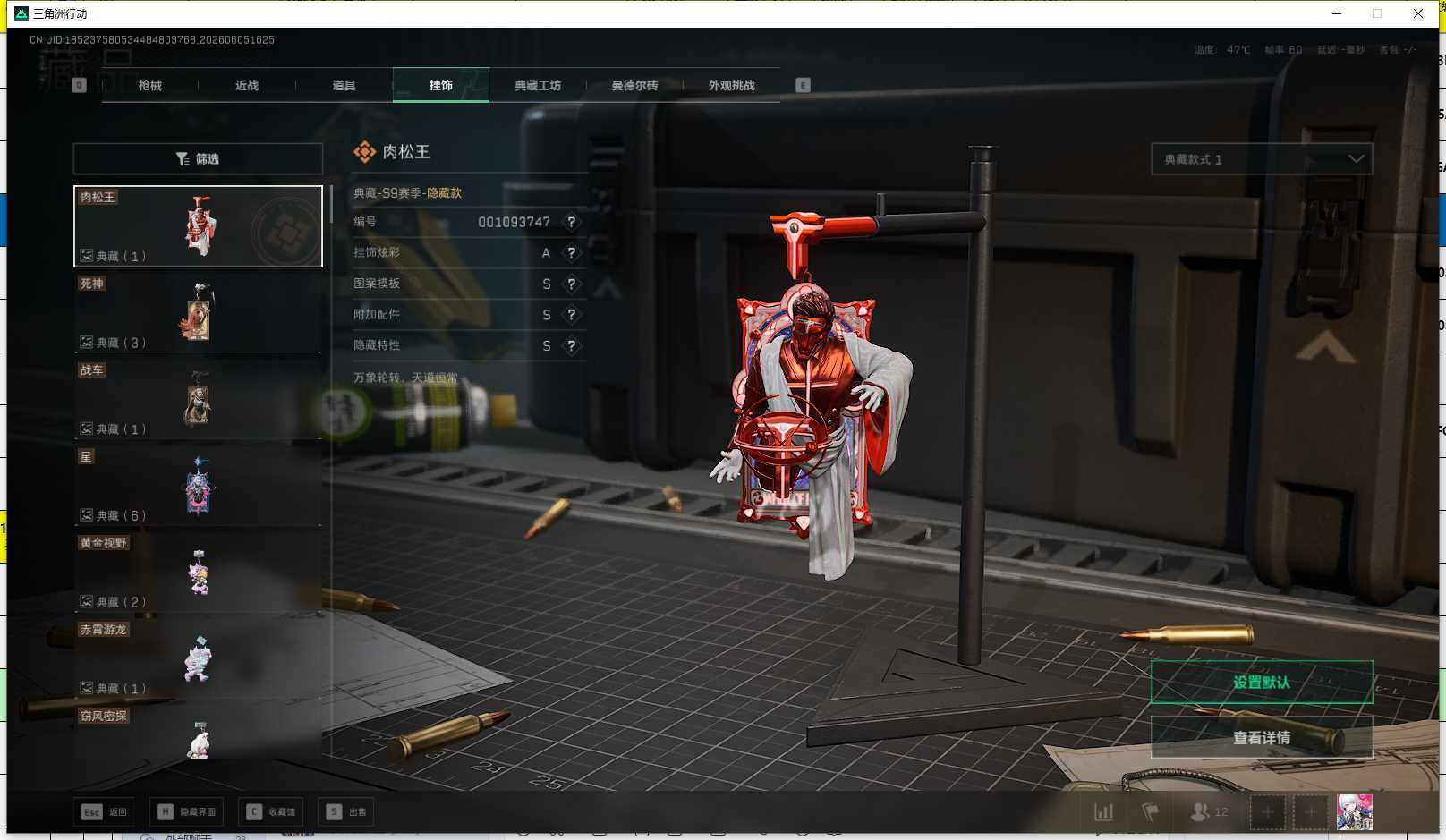Select the 死神 charm card
The image size is (1446, 840).
click(198, 313)
